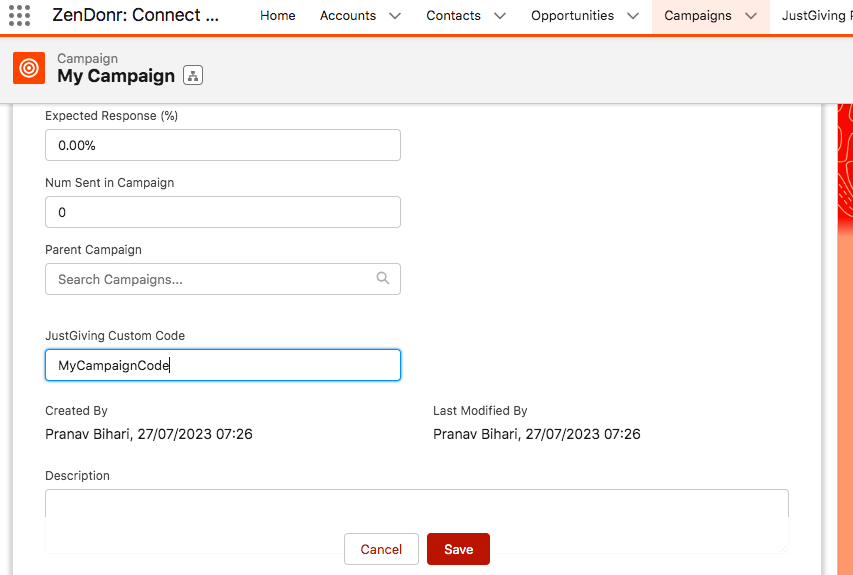
Task: Save the campaign changes
Action: coord(458,549)
